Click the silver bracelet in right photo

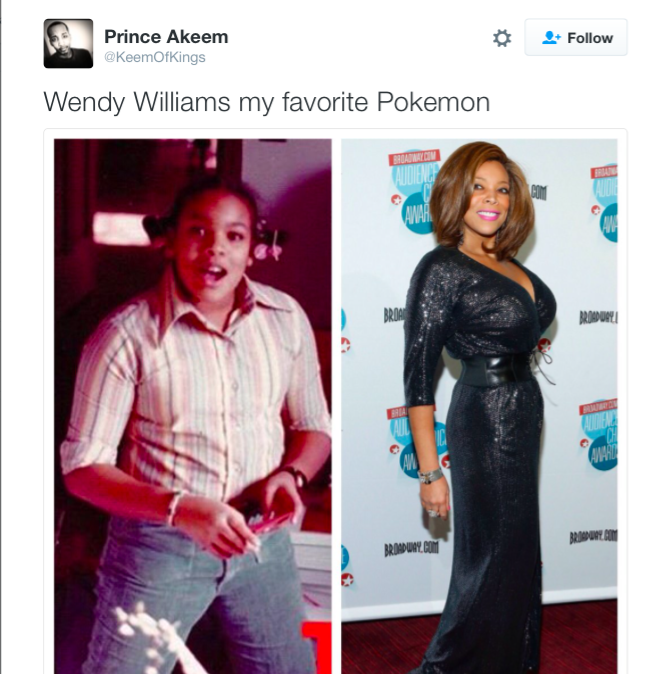click(x=430, y=475)
